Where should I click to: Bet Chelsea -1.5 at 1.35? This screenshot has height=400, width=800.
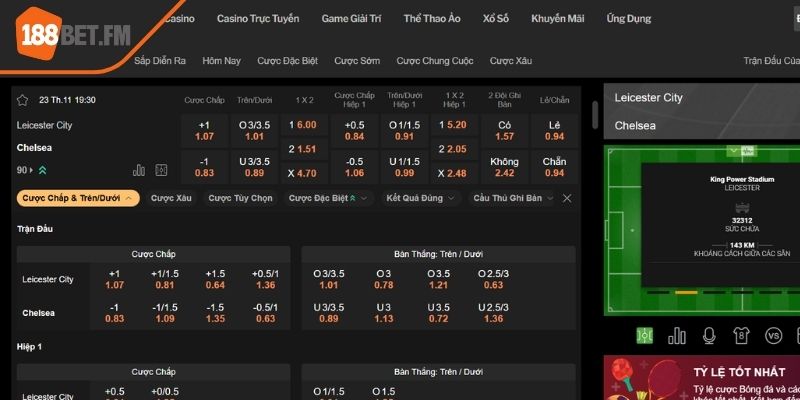pos(215,313)
